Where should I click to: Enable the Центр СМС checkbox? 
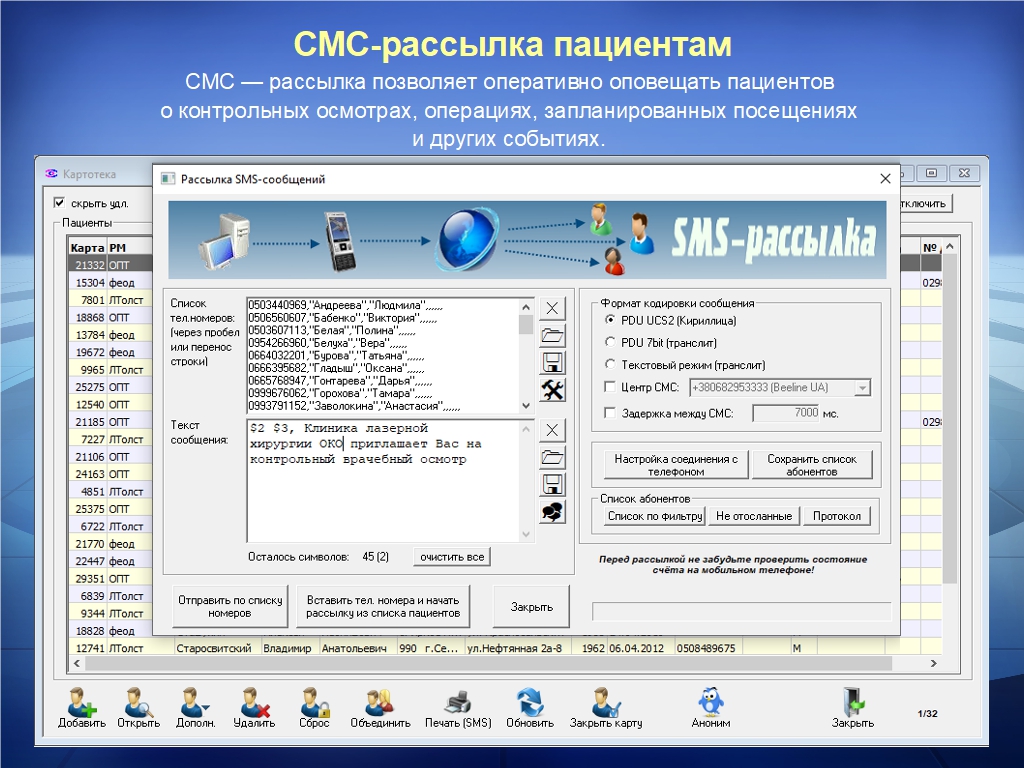tap(611, 388)
